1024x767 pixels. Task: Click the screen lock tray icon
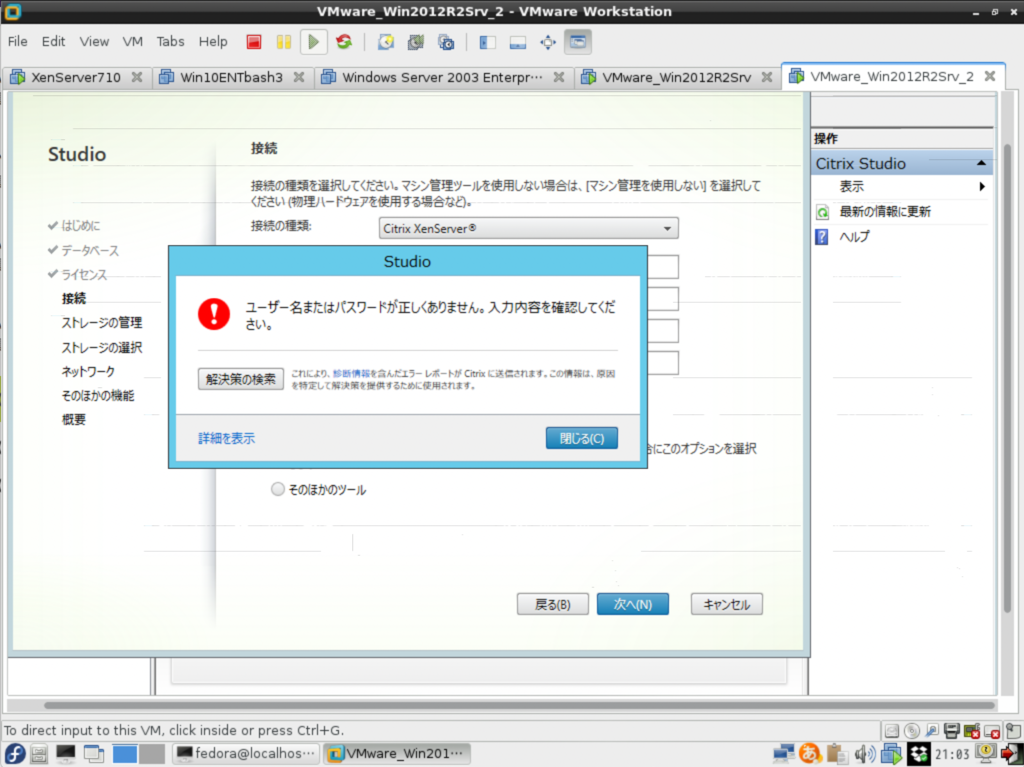pyautogui.click(x=985, y=752)
